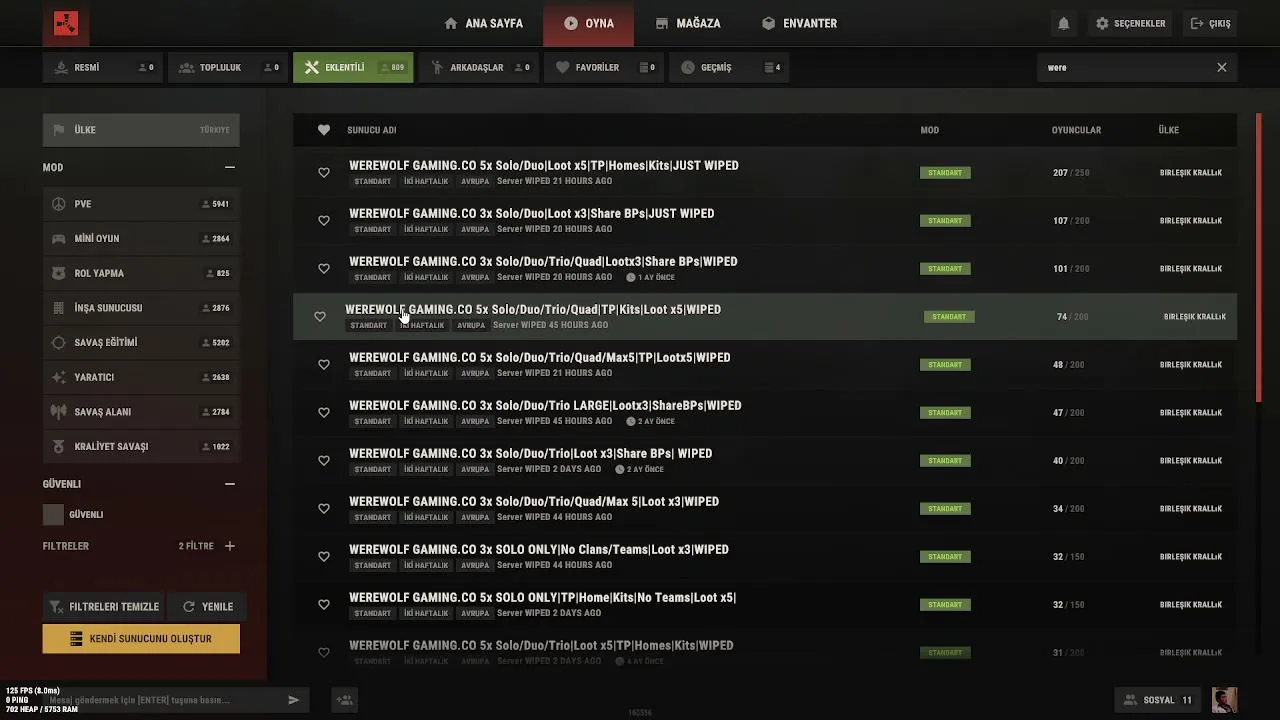This screenshot has height=720, width=1280.
Task: Click the server list scrollbar
Action: pos(1258,258)
